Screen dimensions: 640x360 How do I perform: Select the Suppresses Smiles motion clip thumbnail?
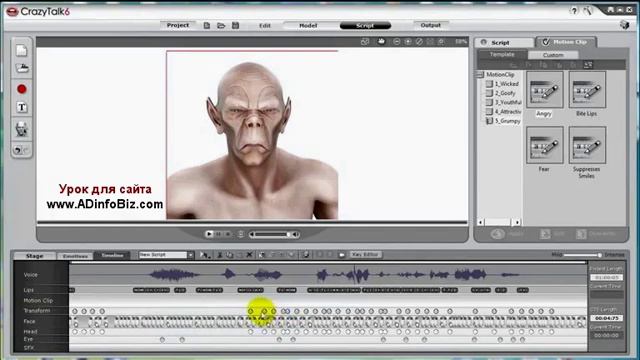587,145
